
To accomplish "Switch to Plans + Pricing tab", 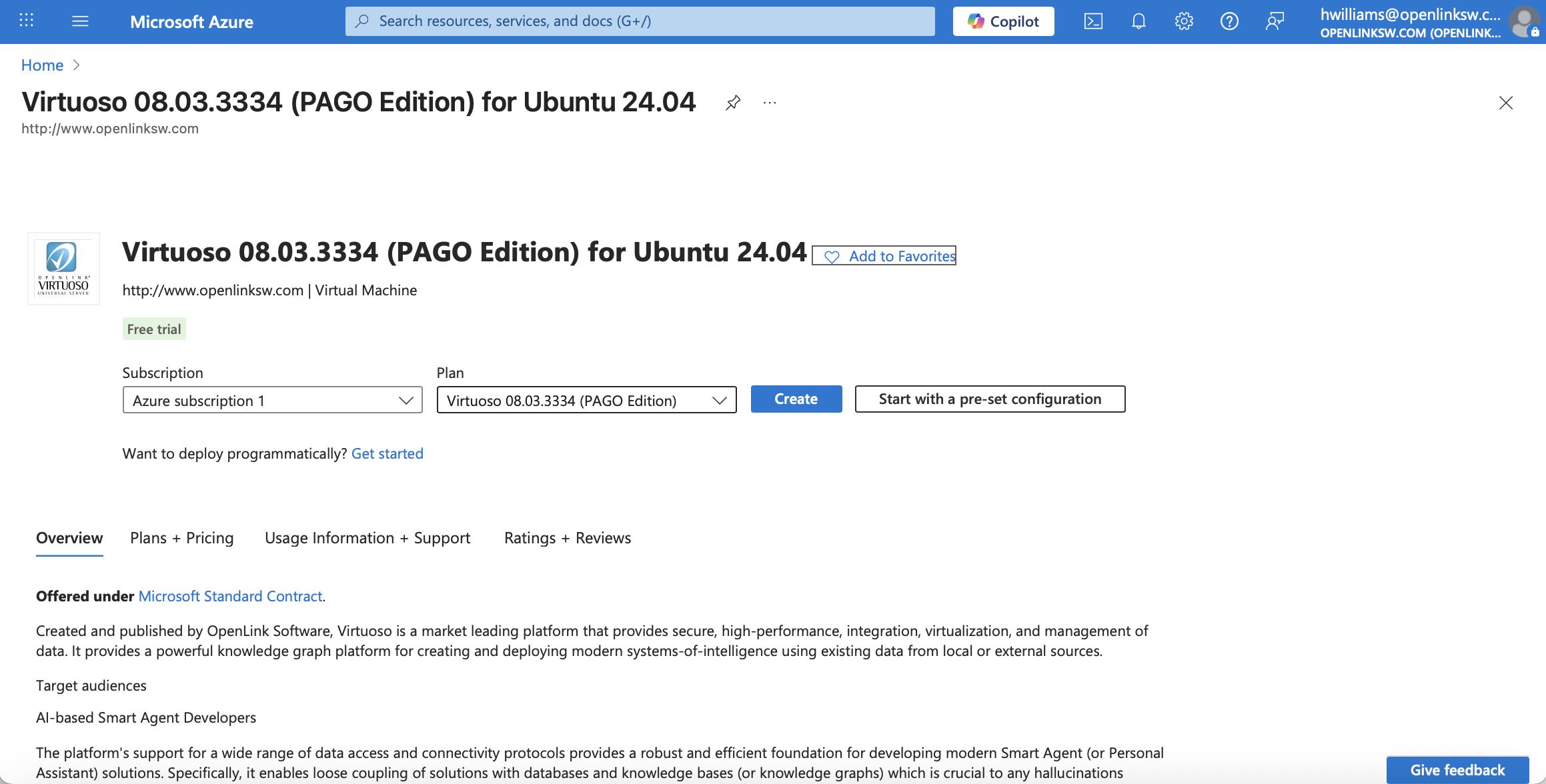I will coord(181,538).
